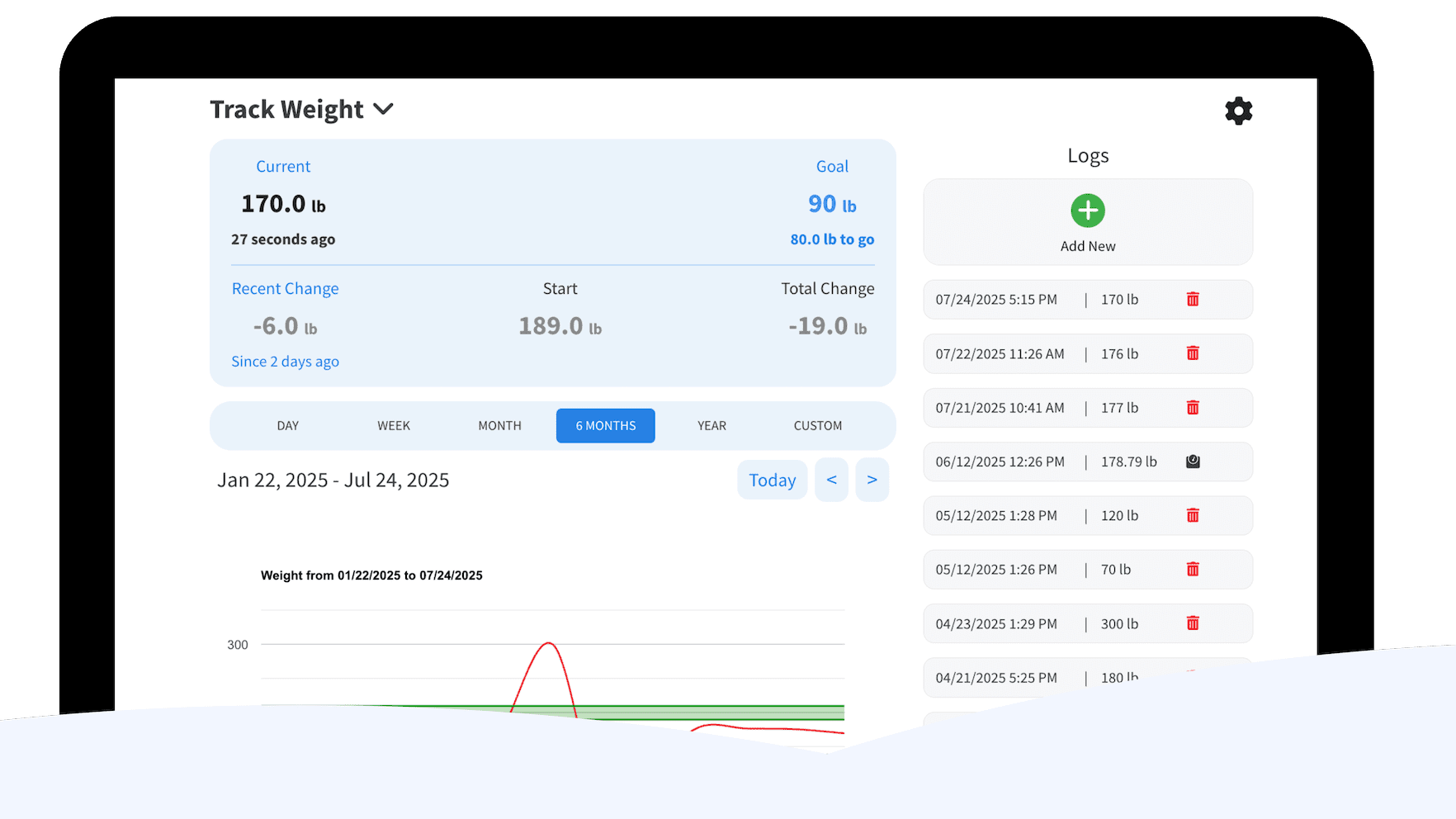Delete the 04/23/2025 300 lb log
The height and width of the screenshot is (819, 1456).
[x=1192, y=623]
